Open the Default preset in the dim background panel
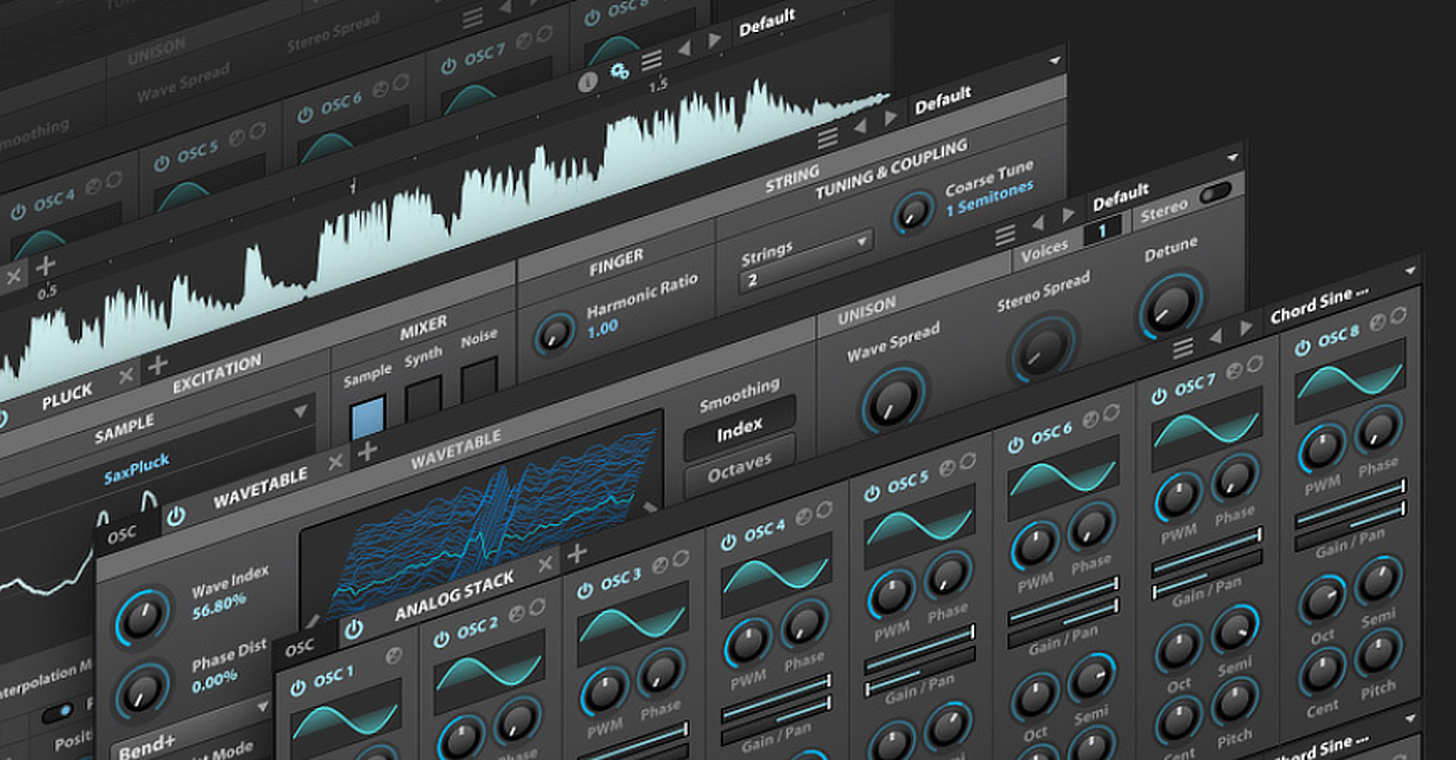 pyautogui.click(x=767, y=23)
